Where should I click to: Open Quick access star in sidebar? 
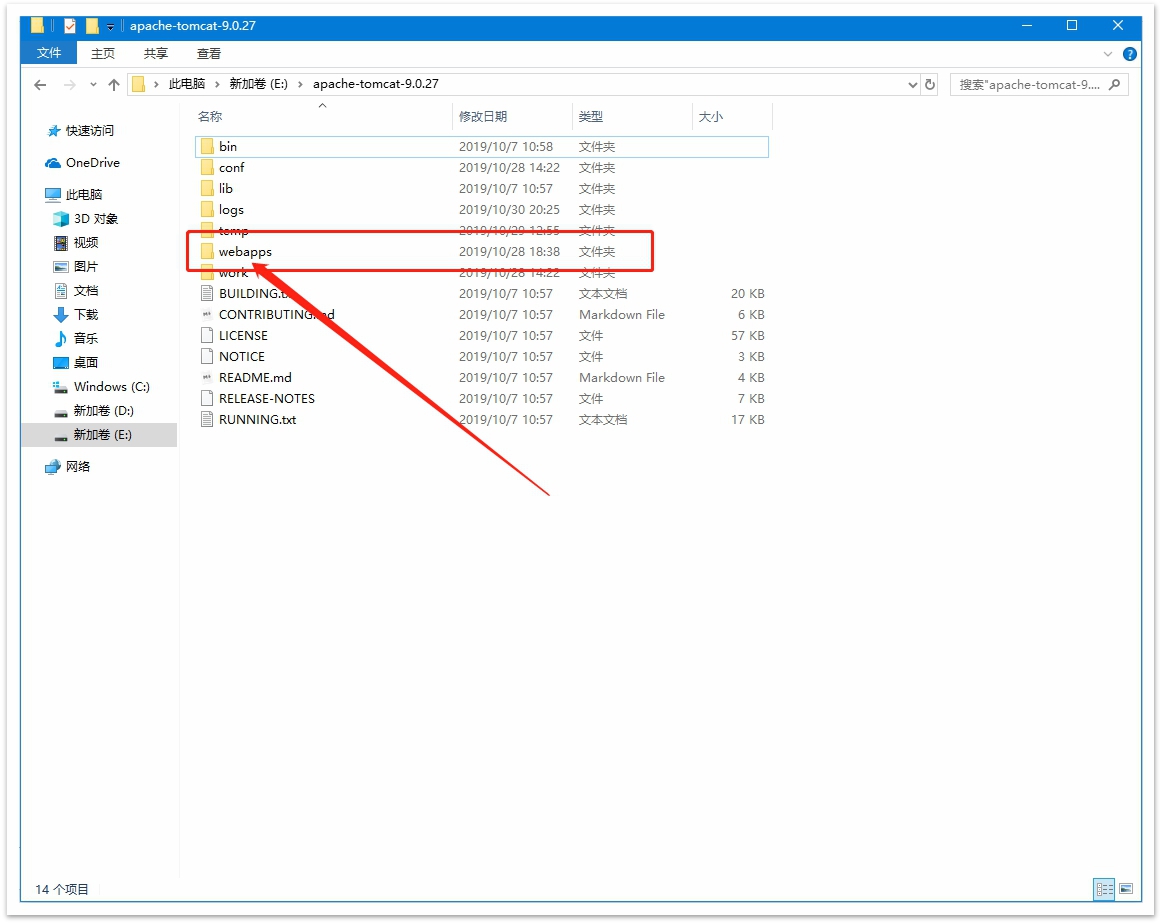(x=54, y=131)
